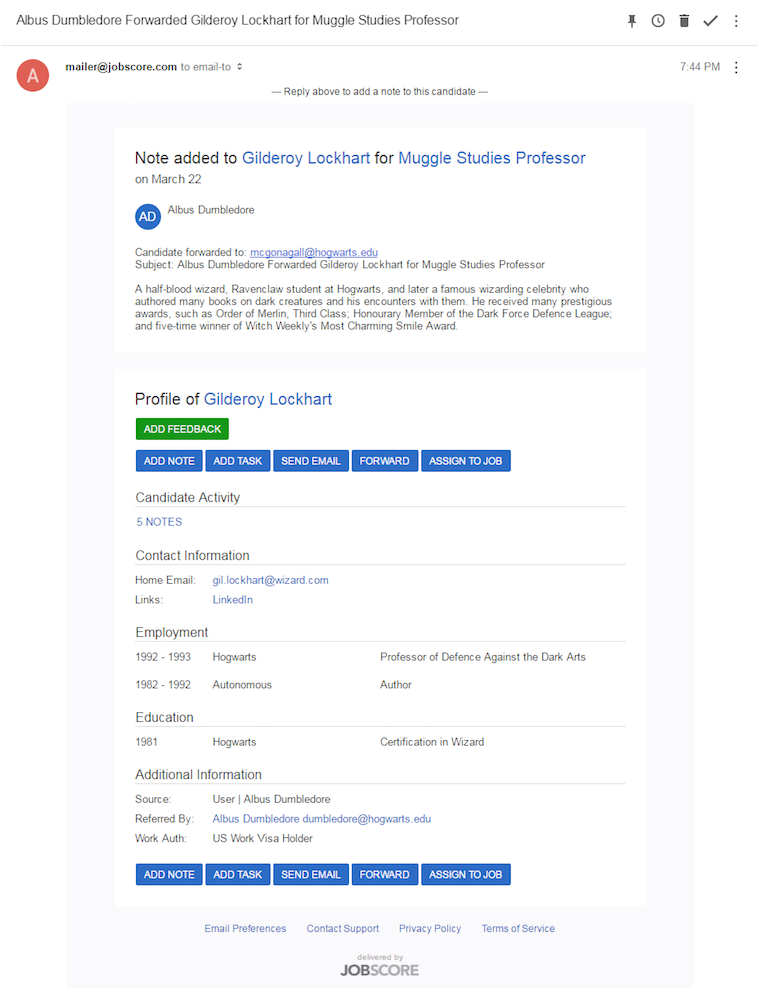Open Email Preferences footer link

click(245, 928)
